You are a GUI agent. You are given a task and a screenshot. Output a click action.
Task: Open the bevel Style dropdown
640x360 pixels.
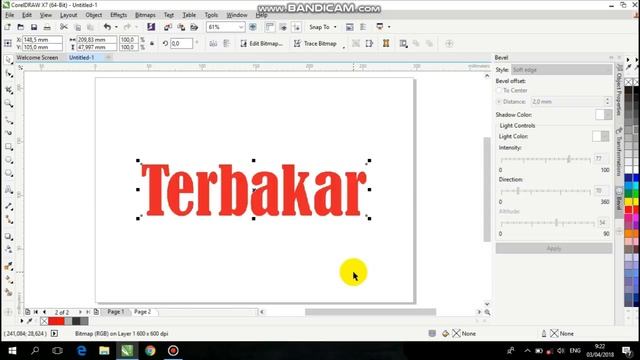(562, 70)
